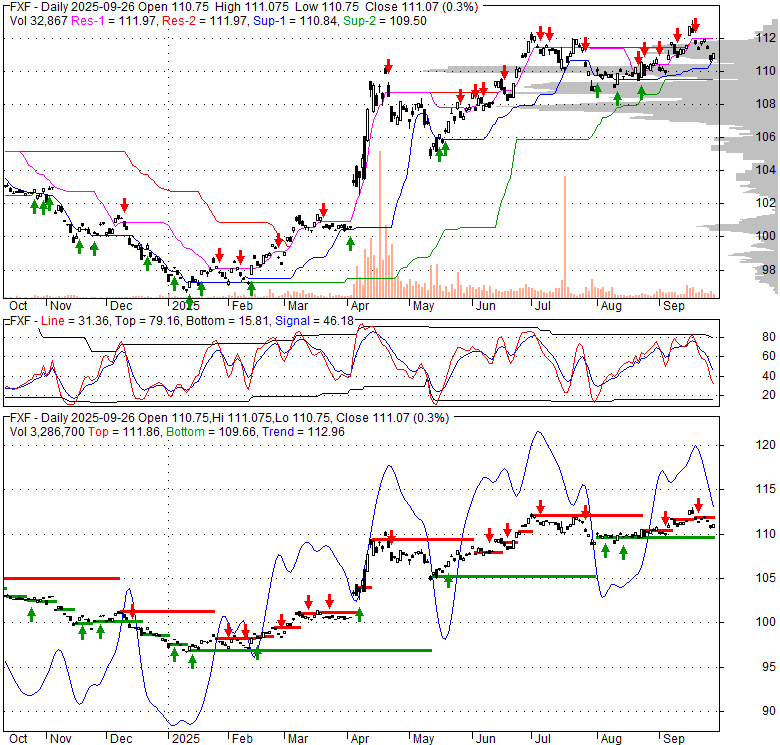Image resolution: width=780 pixels, height=745 pixels.
Task: Click the Vol 32,867 value in top chart
Action: (38, 21)
